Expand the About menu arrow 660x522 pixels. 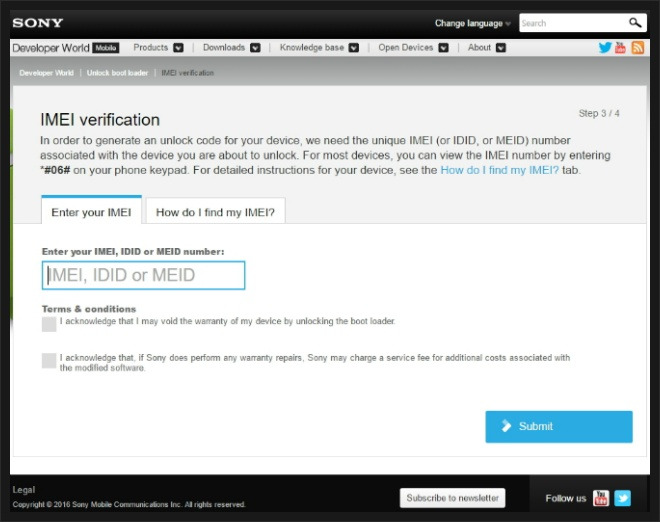pyautogui.click(x=500, y=48)
